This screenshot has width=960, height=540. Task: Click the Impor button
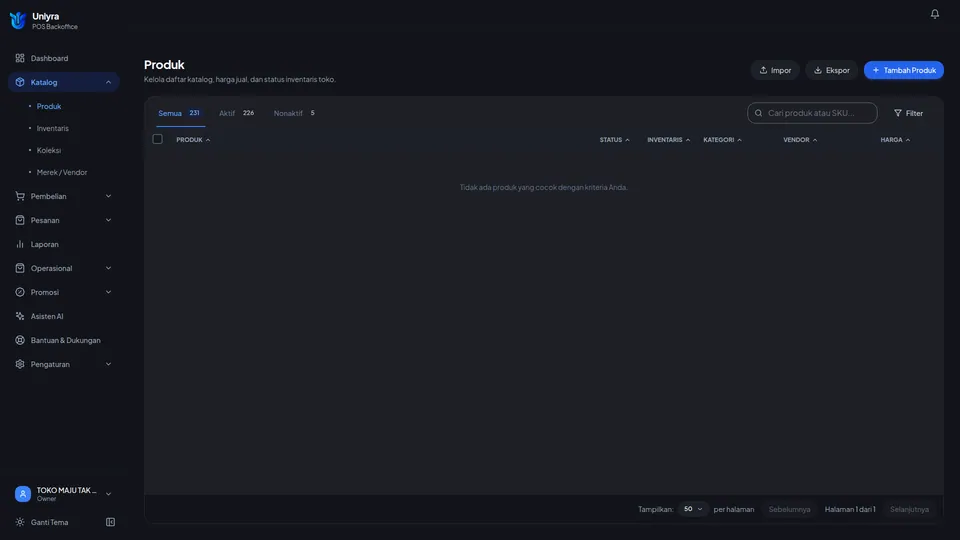(775, 70)
